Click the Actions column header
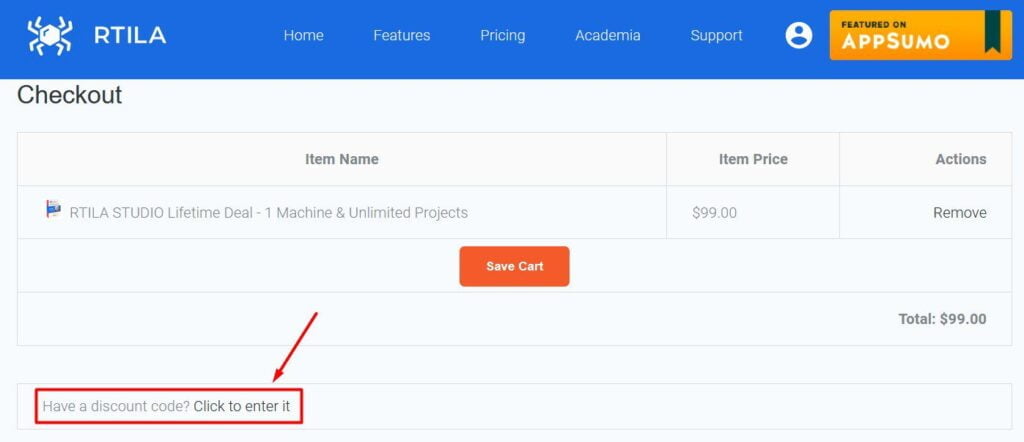 (961, 159)
